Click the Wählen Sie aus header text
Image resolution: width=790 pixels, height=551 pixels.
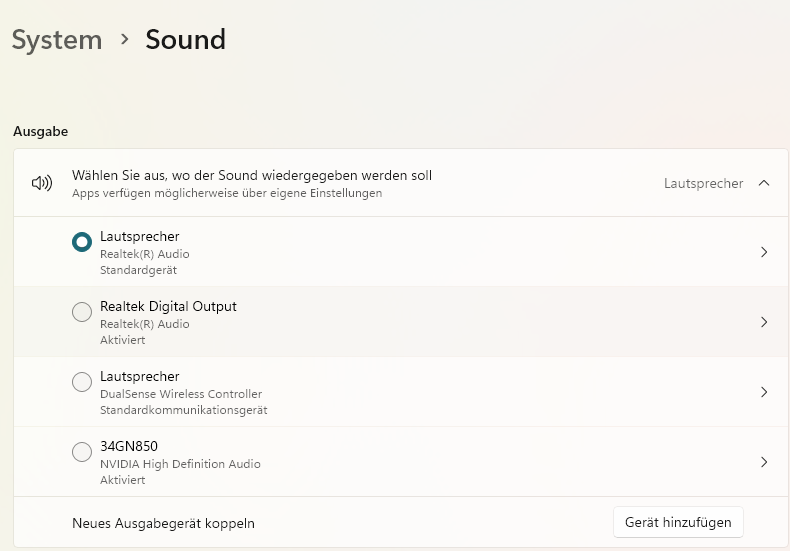click(x=252, y=175)
